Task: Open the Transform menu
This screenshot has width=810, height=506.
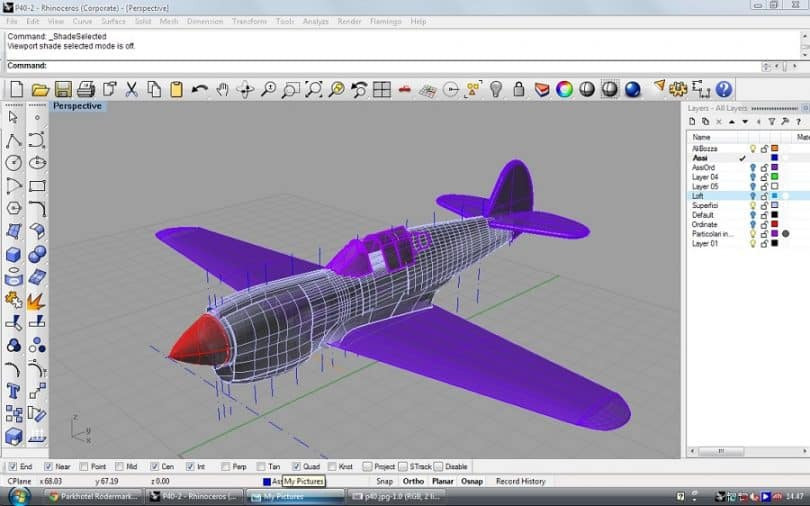Action: 249,21
